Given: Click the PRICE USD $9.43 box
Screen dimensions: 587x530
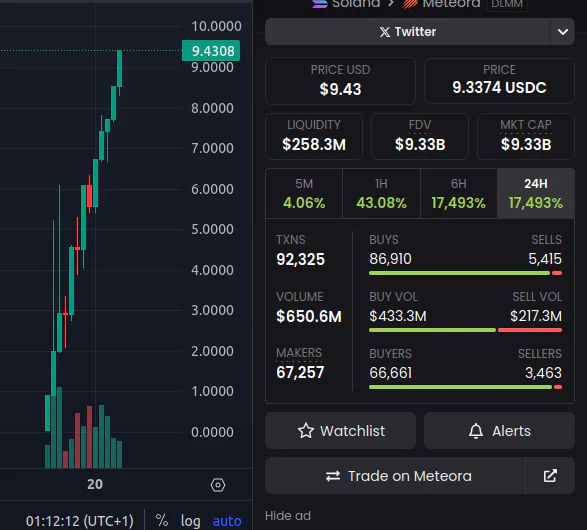Looking at the screenshot, I should pos(340,81).
